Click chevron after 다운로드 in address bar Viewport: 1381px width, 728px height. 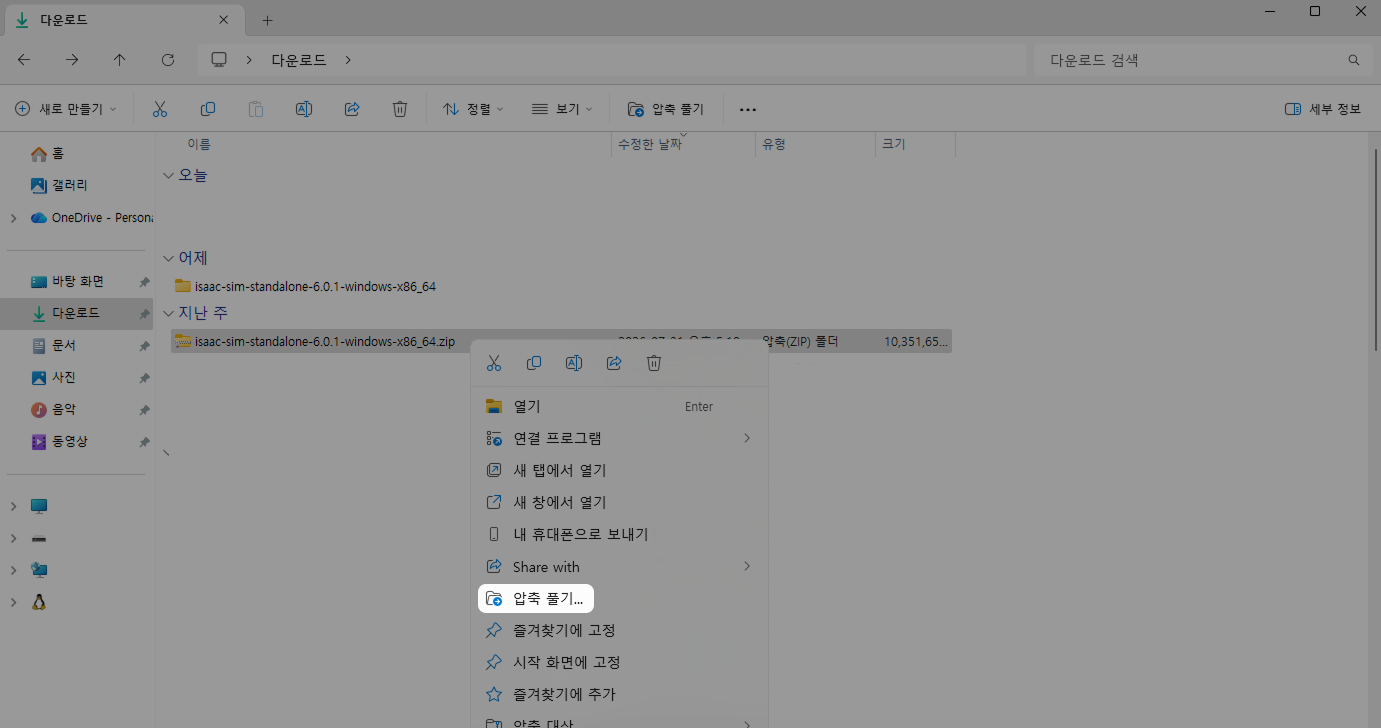click(x=348, y=60)
